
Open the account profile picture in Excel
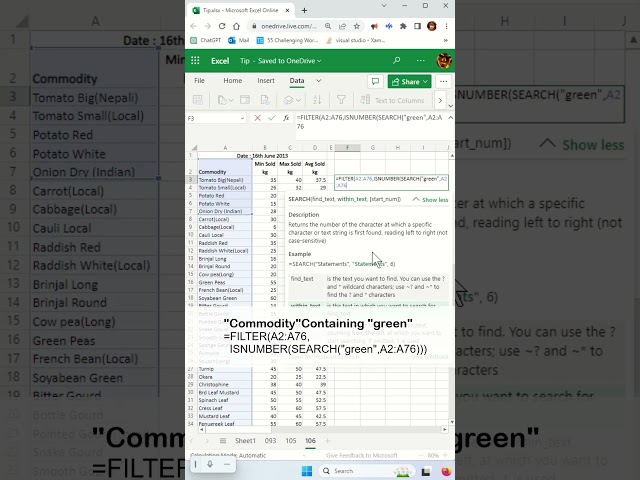point(444,60)
